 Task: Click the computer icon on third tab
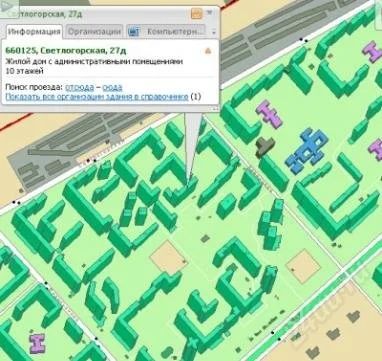134,32
